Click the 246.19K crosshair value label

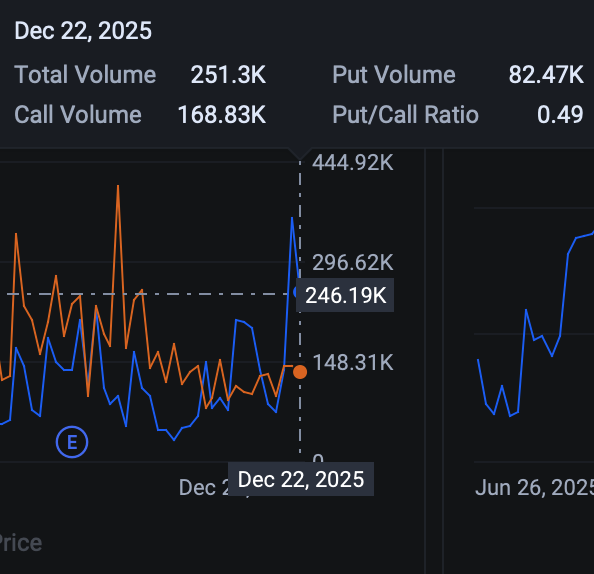pos(345,295)
